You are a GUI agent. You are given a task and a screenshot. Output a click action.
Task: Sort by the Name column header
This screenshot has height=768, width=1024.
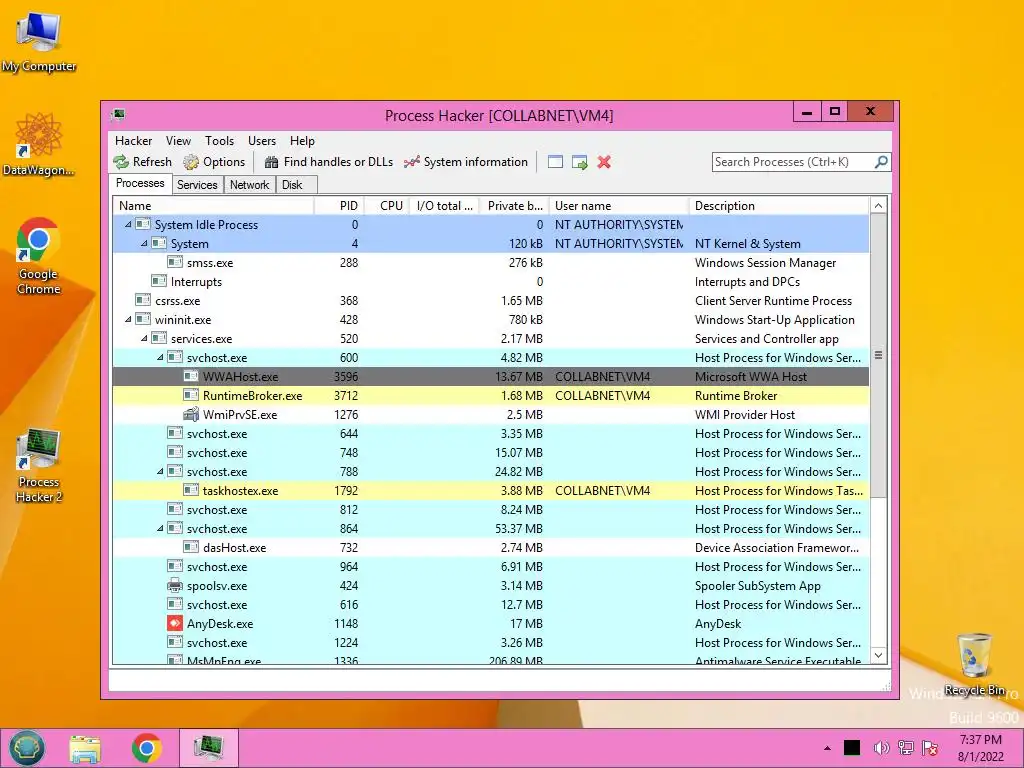click(214, 206)
